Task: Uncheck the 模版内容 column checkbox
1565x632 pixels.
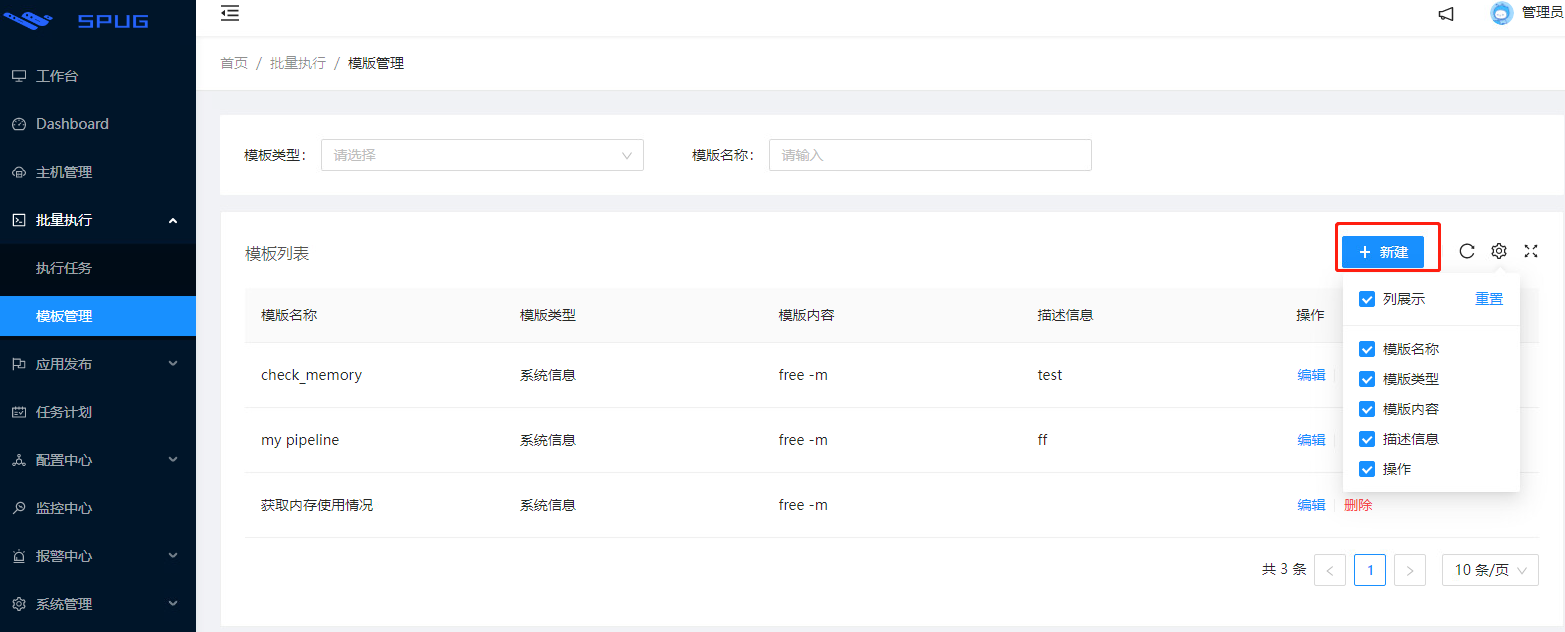Action: (x=1367, y=409)
